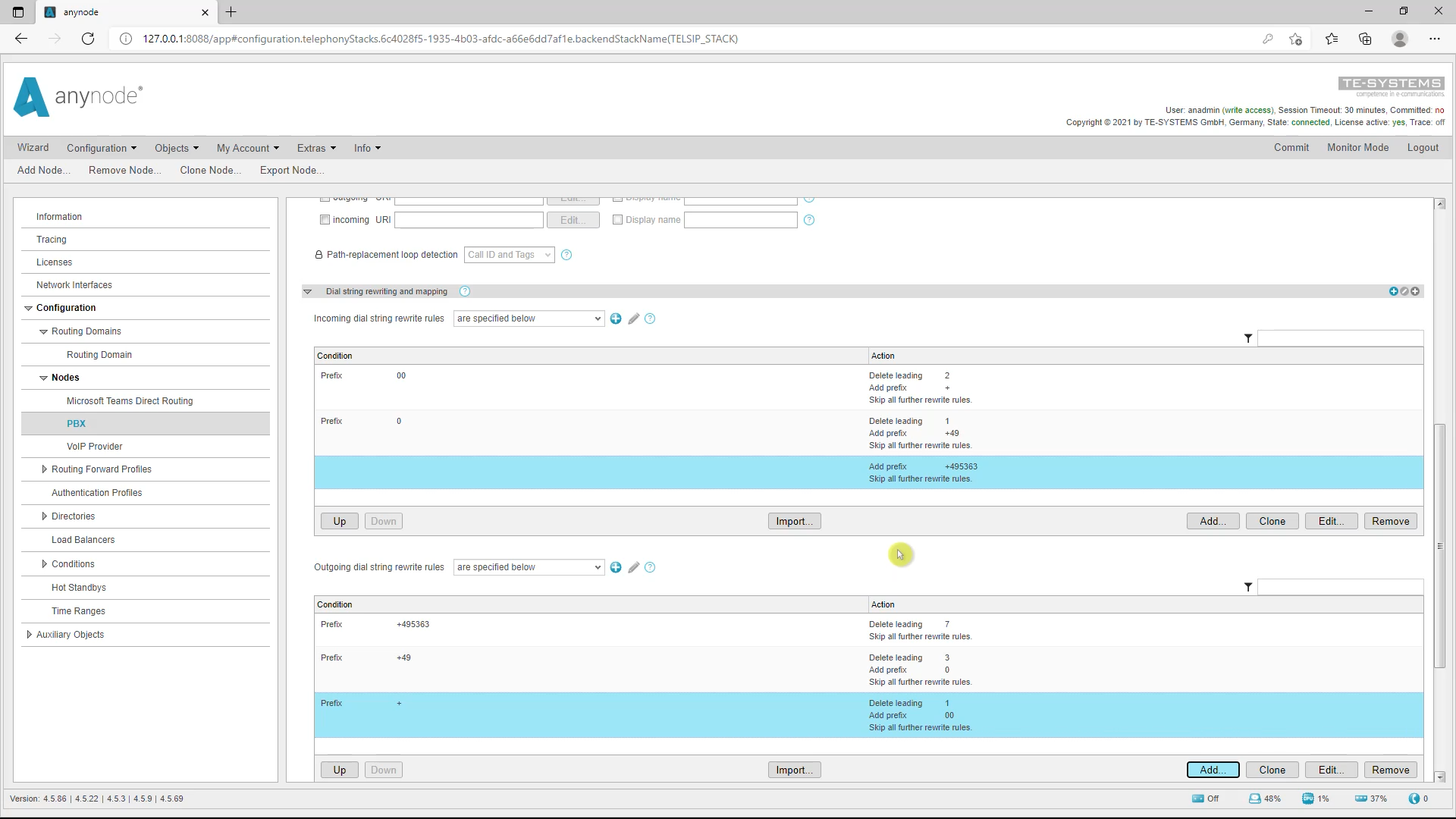
Task: Click Export Node... toolbar item
Action: 292,170
